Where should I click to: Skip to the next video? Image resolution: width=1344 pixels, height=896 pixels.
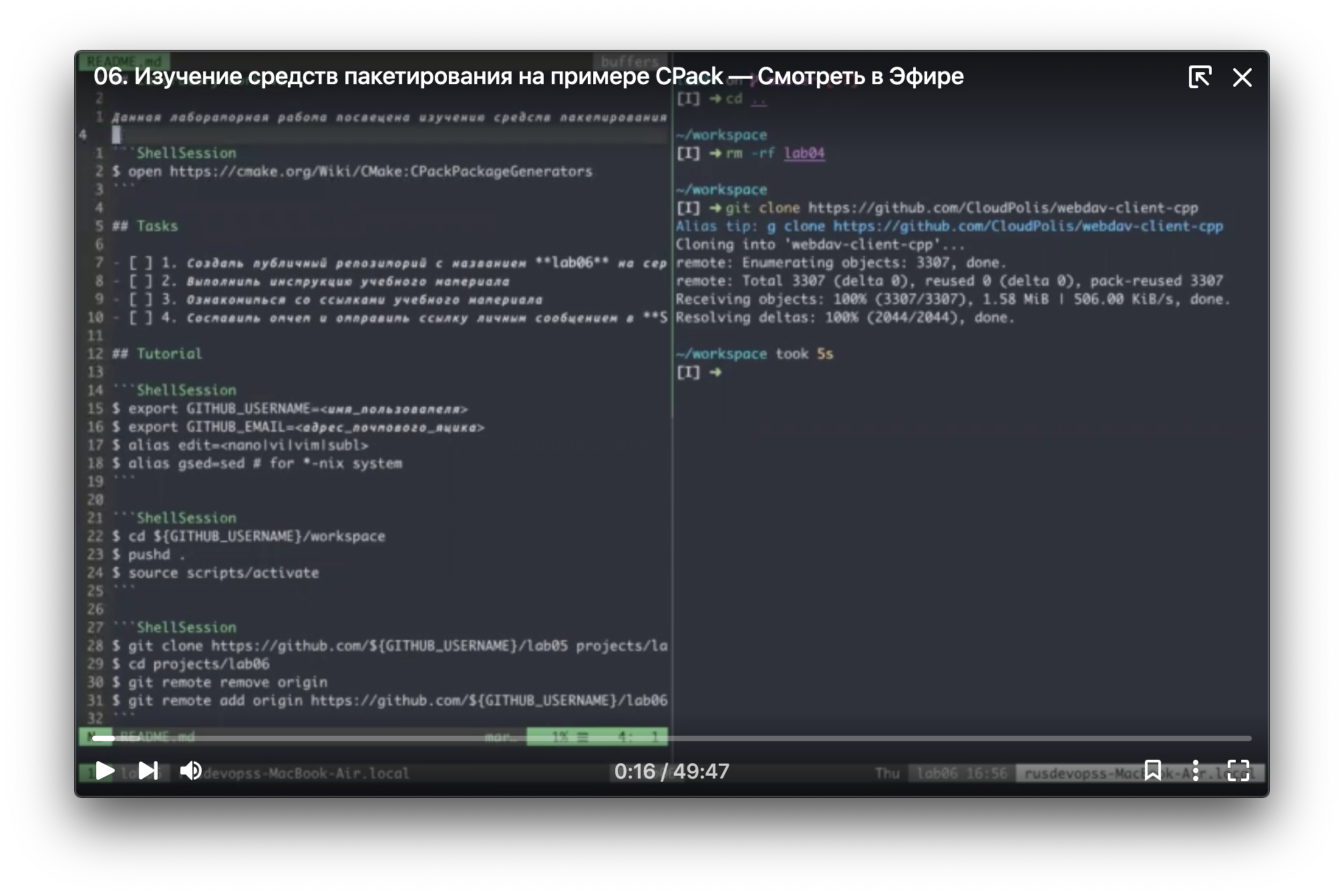(x=148, y=770)
